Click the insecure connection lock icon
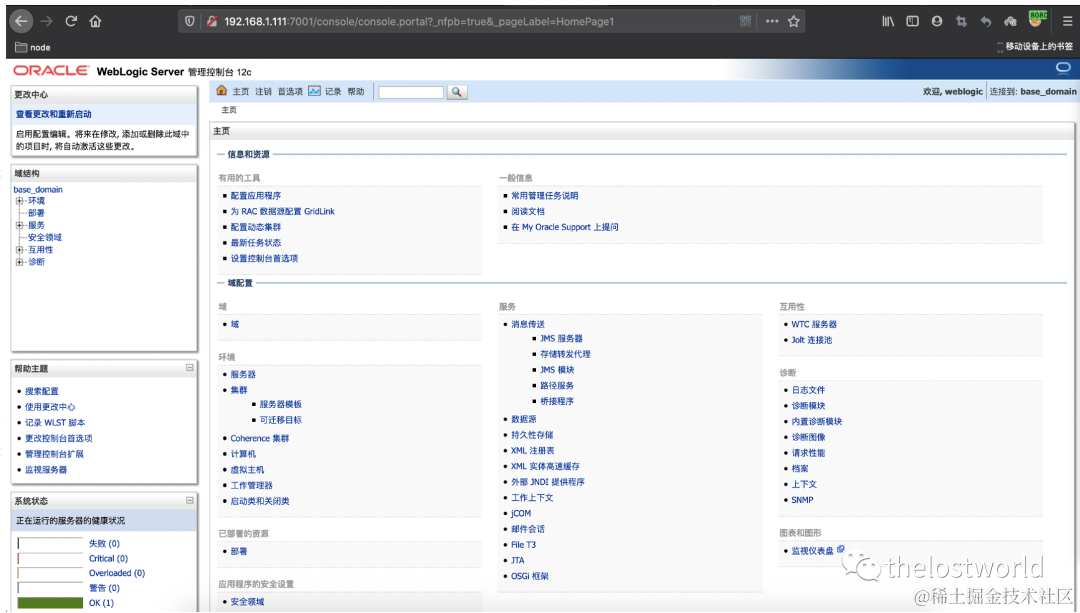1080x613 pixels. (x=212, y=21)
